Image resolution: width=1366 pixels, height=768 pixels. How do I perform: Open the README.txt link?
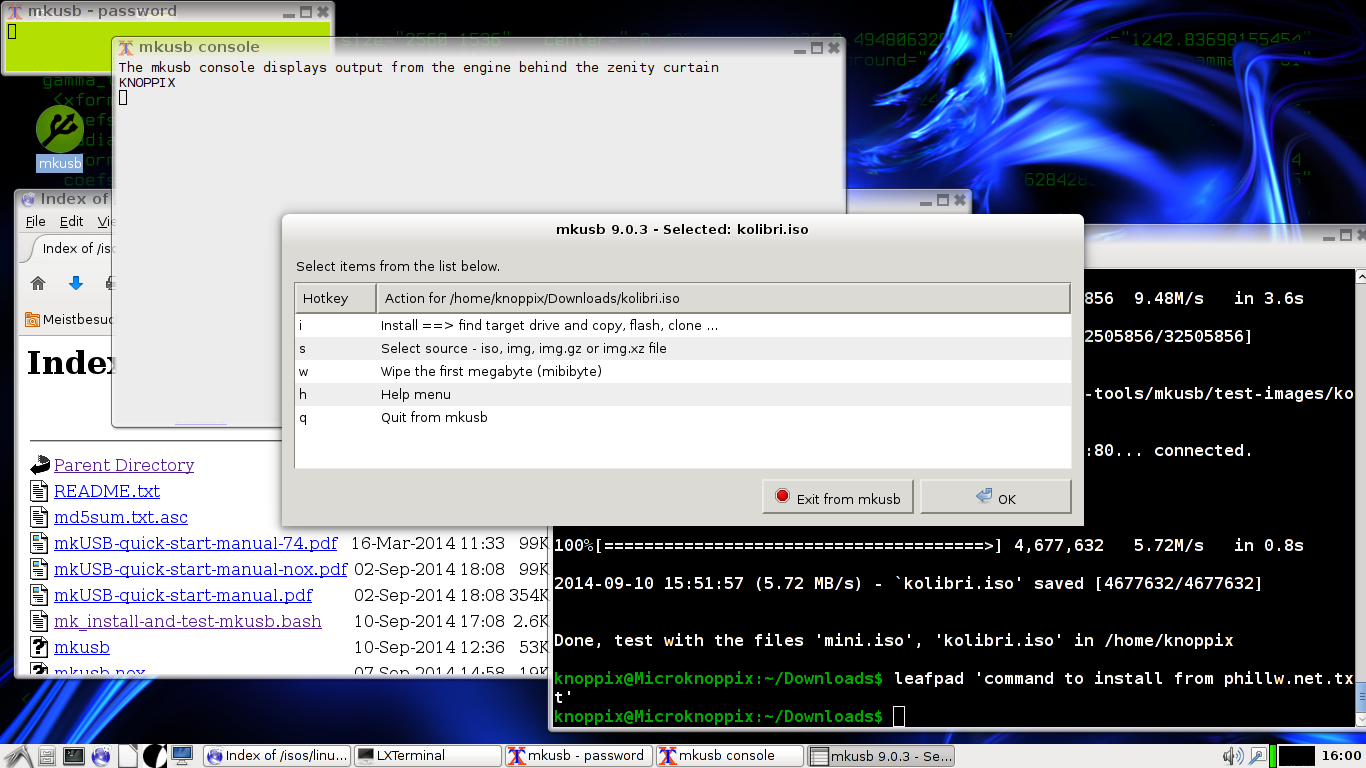click(107, 491)
